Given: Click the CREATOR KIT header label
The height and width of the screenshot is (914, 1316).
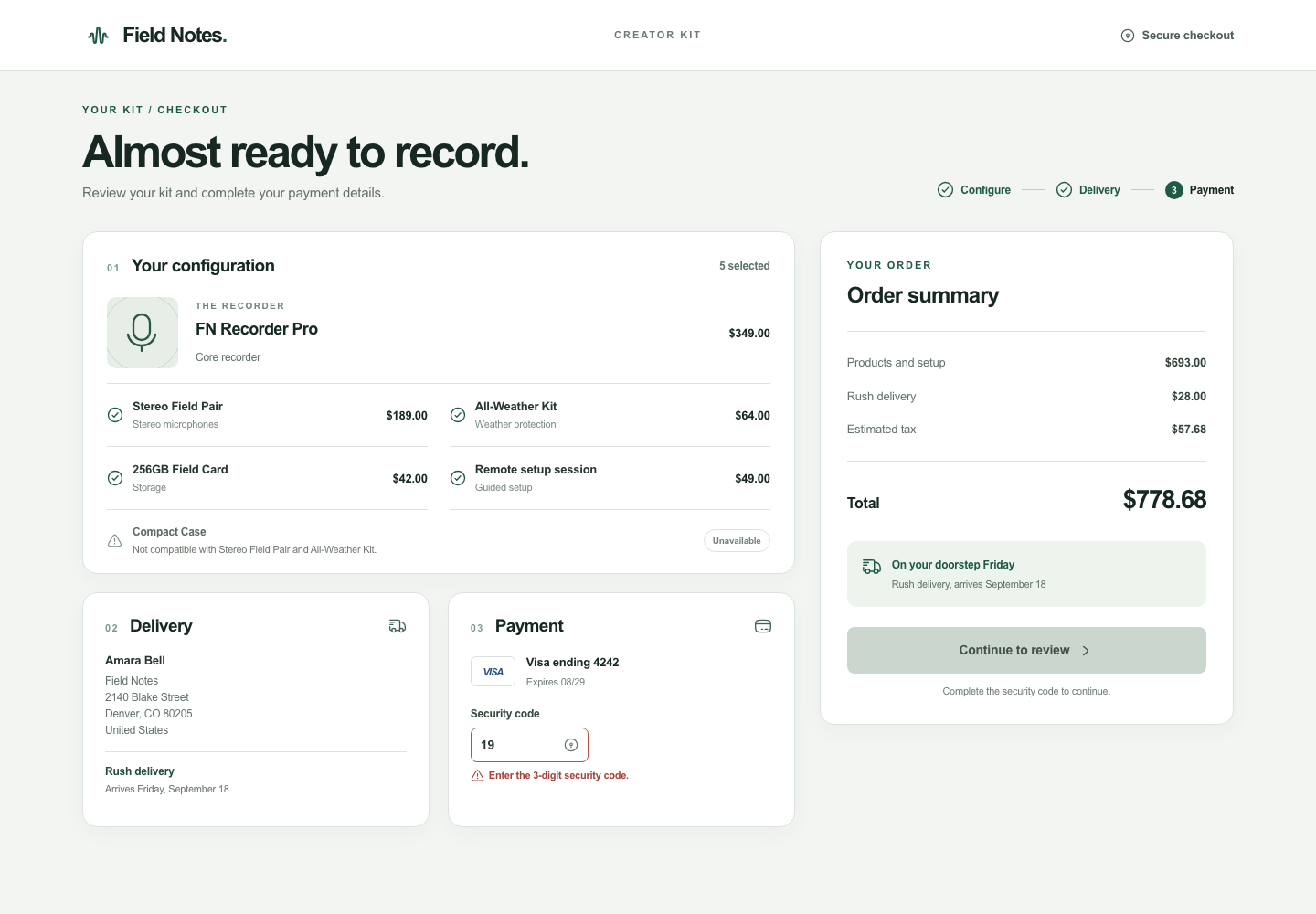Looking at the screenshot, I should 657,36.
